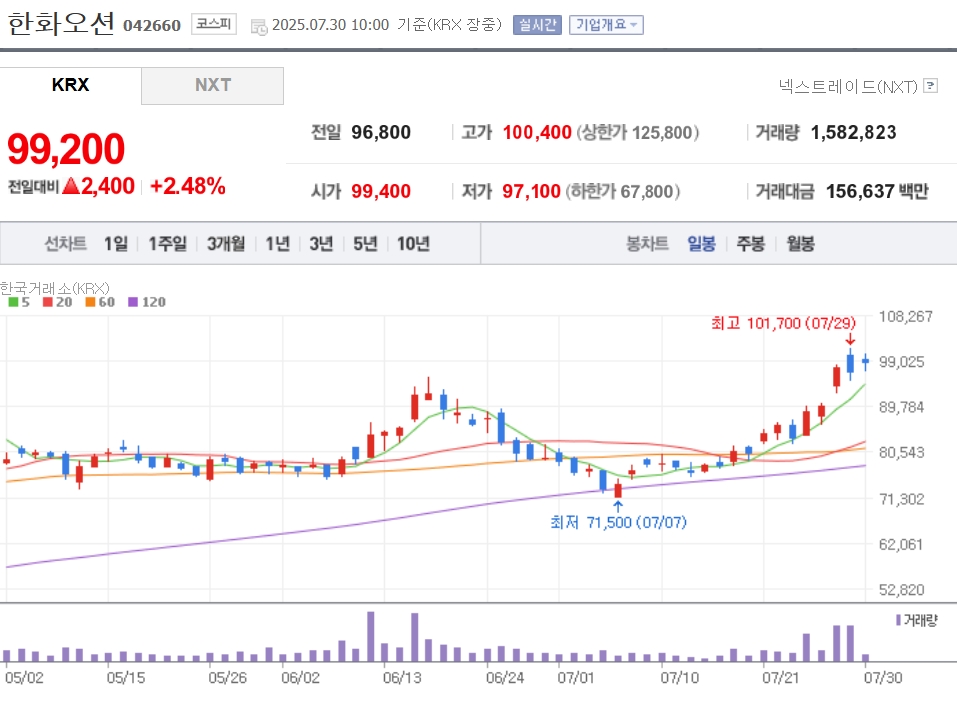This screenshot has height=708, width=957.
Task: Click the green 5-day moving average swatch
Action: click(x=13, y=302)
